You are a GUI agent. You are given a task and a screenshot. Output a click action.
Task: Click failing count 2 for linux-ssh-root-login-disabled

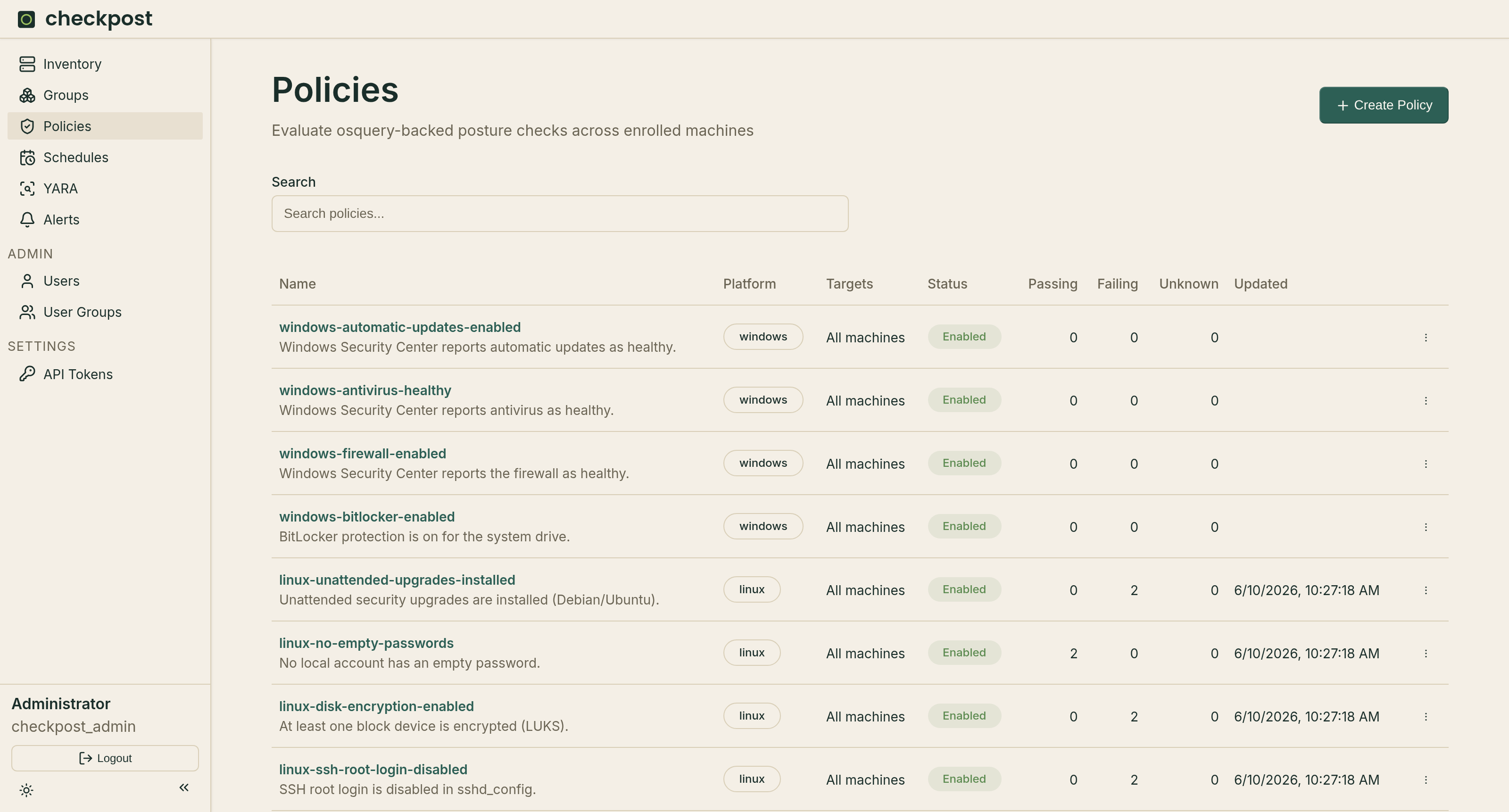(1134, 780)
